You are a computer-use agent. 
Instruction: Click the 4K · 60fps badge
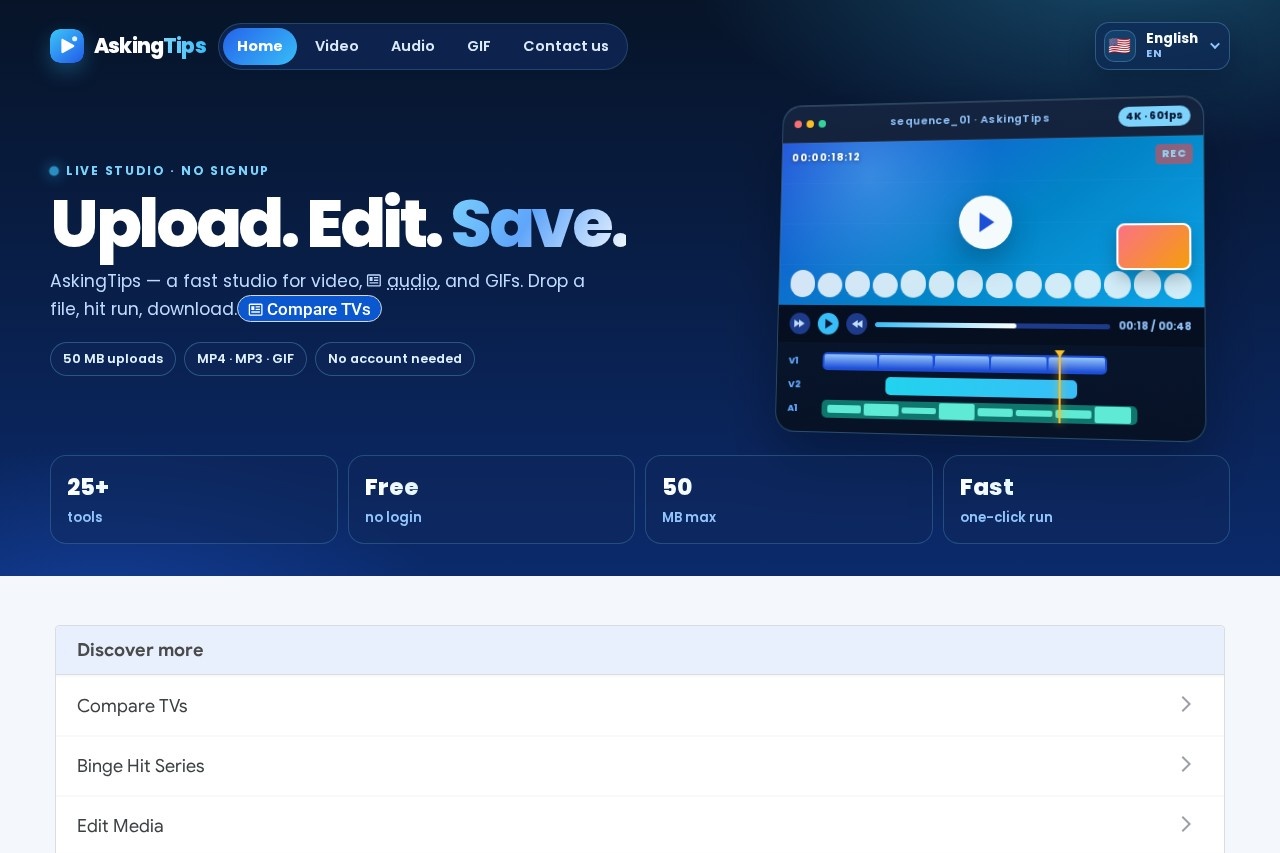point(1154,116)
